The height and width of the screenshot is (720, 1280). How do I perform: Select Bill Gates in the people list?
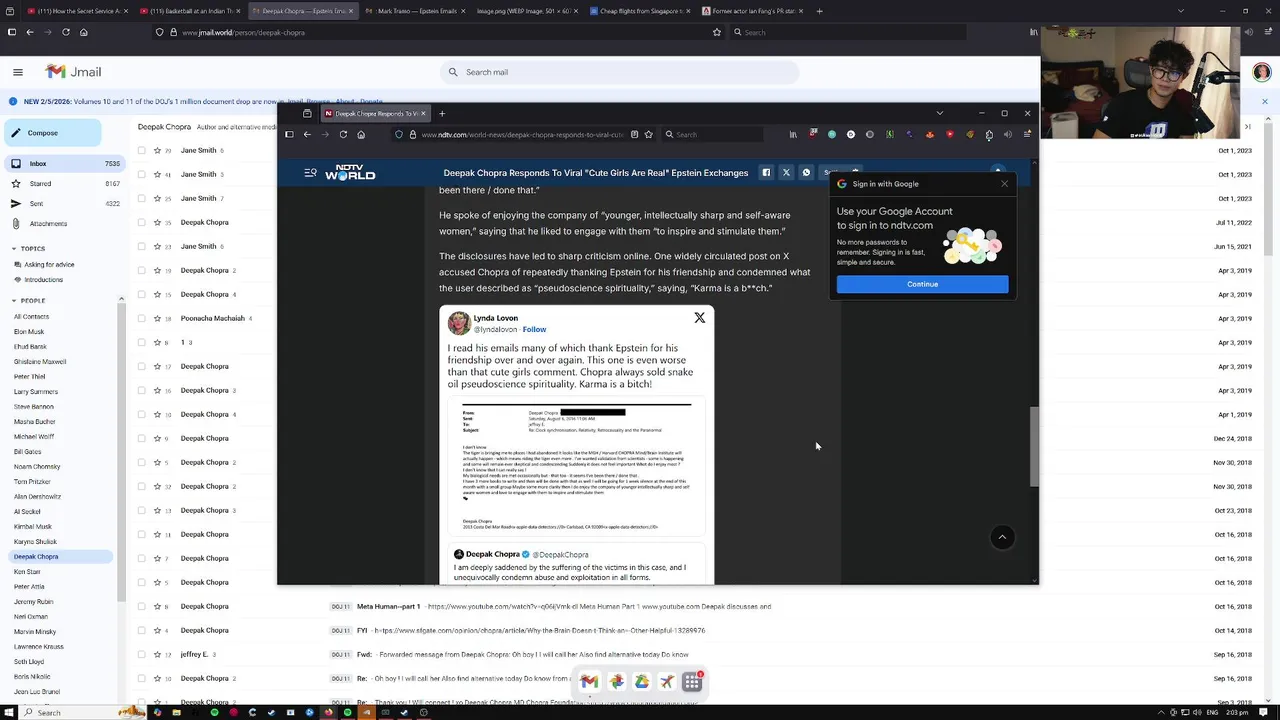click(27, 451)
